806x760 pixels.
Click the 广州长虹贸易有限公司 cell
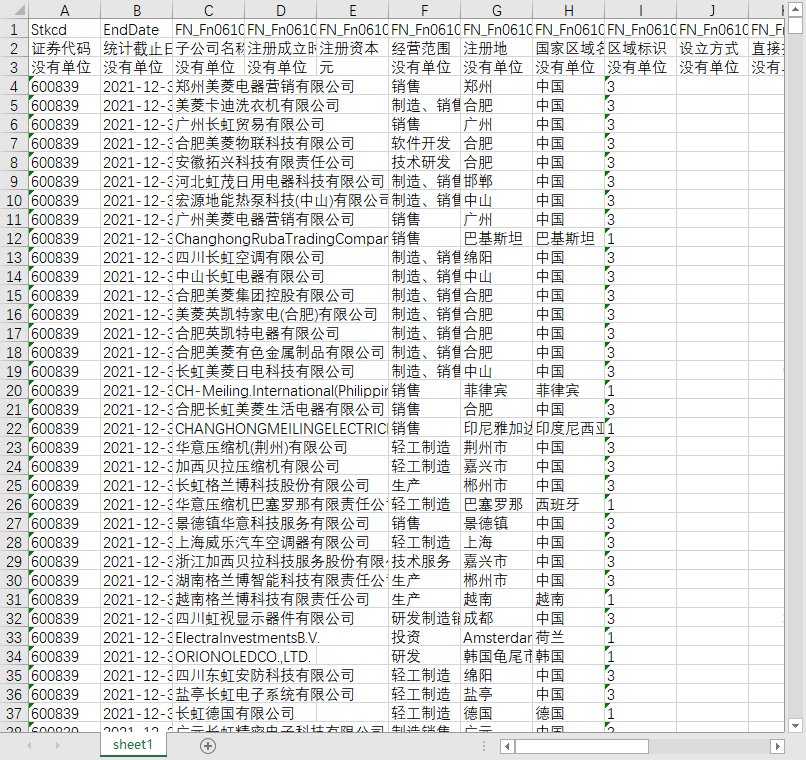tap(250, 124)
